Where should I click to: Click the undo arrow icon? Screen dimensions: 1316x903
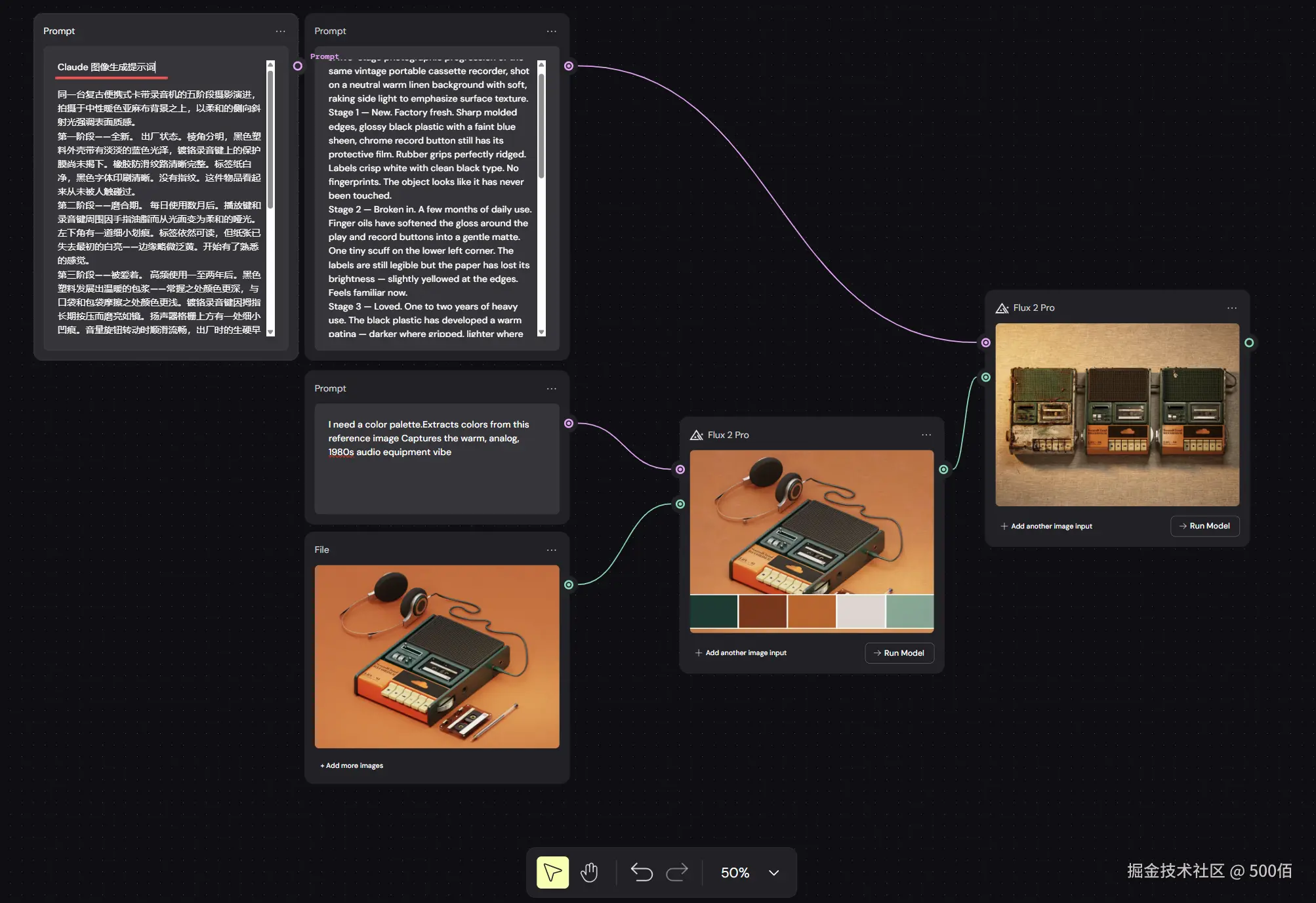641,872
